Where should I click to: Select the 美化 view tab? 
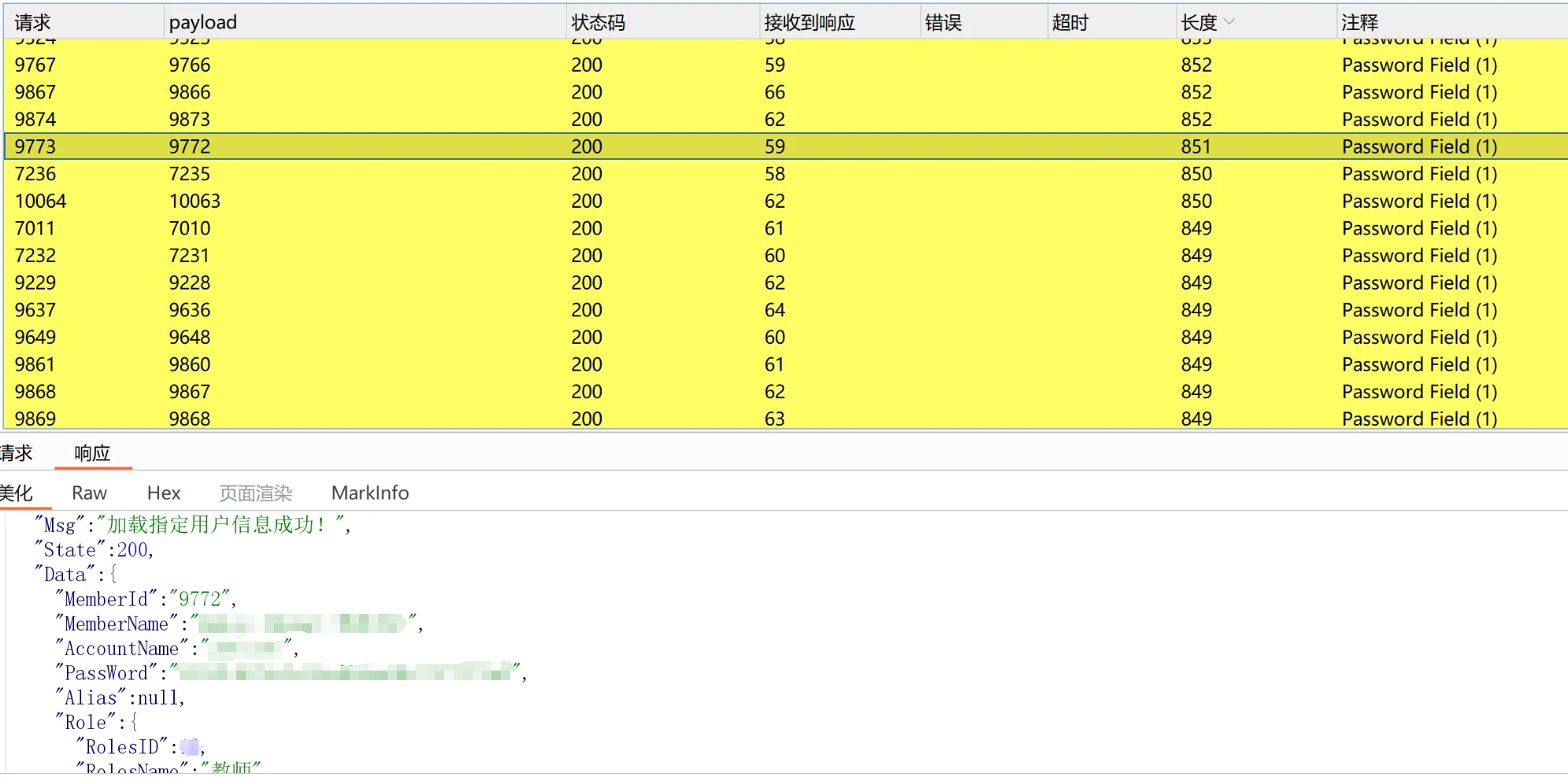pos(16,494)
